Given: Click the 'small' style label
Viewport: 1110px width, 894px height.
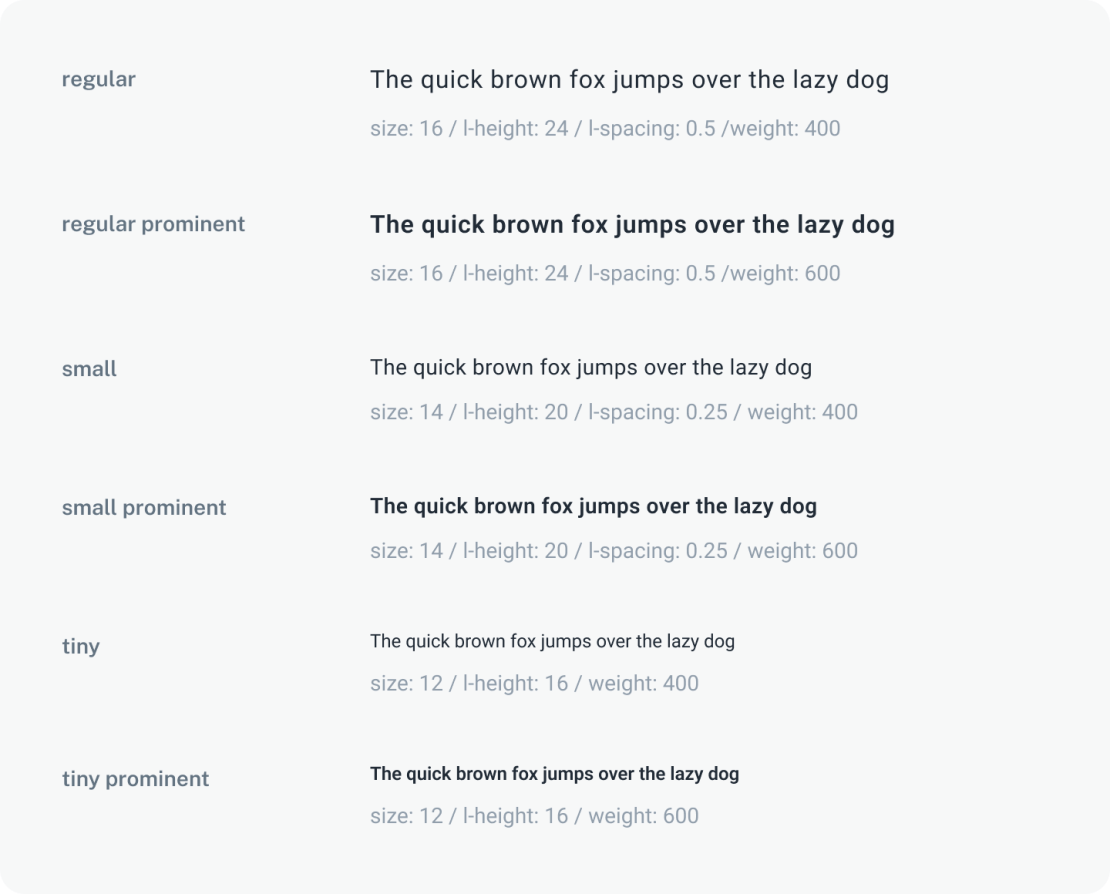Looking at the screenshot, I should [89, 369].
